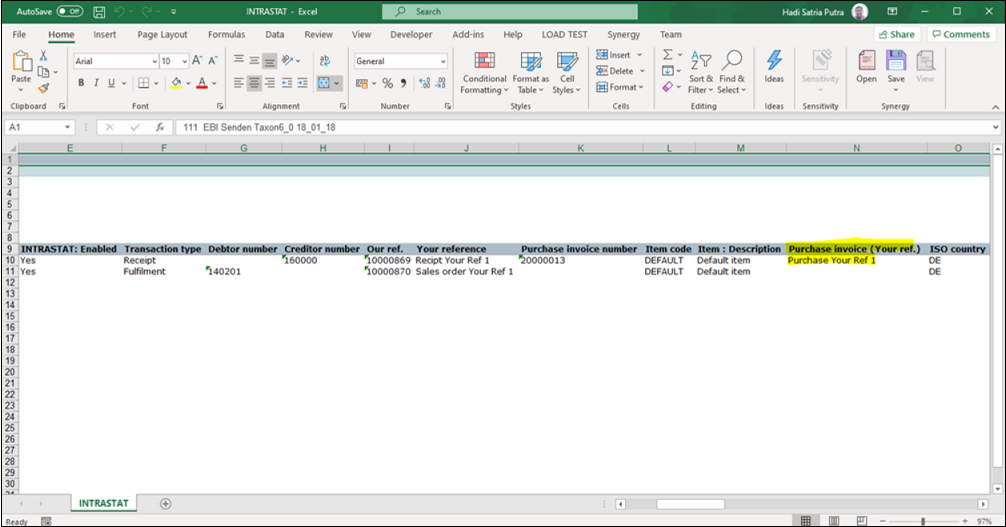Click the Borders icon
The height and width of the screenshot is (527, 1006).
(144, 83)
